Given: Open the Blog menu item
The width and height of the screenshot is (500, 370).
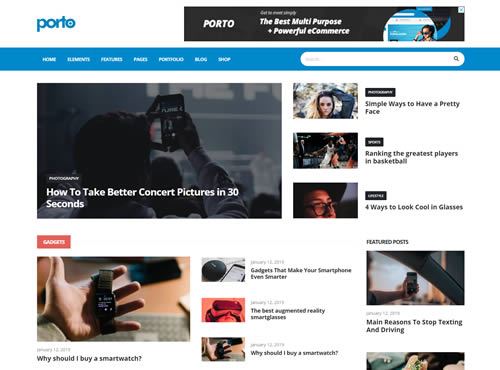Looking at the screenshot, I should point(201,59).
